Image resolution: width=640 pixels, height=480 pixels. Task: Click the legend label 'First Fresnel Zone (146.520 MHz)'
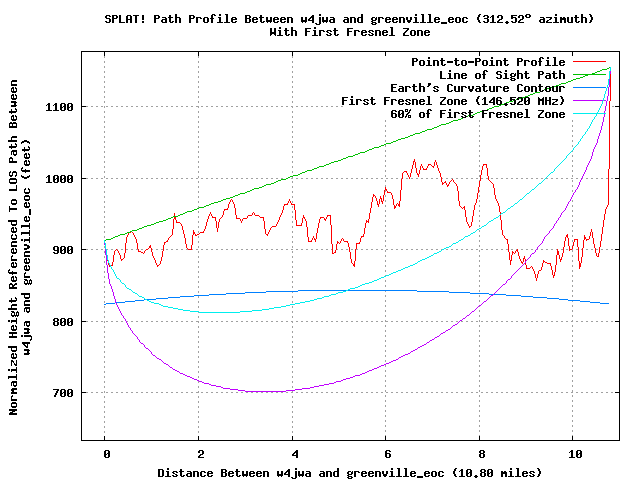point(453,101)
